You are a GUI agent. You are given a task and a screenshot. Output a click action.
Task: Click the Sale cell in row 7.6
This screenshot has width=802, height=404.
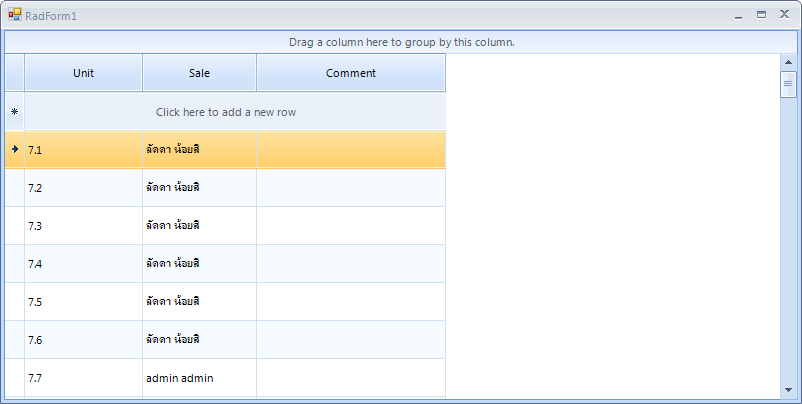(199, 340)
